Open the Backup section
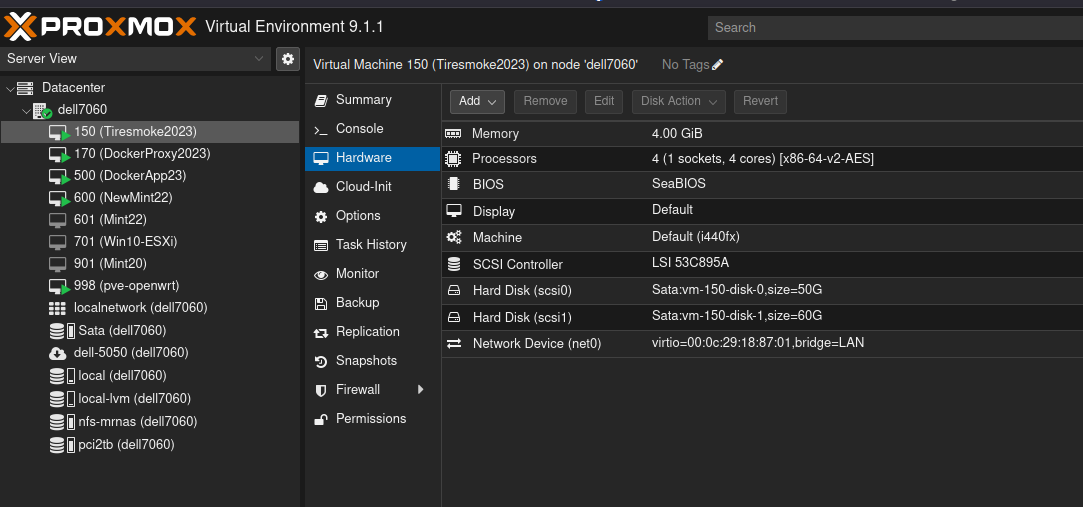Image resolution: width=1083 pixels, height=507 pixels. click(357, 303)
